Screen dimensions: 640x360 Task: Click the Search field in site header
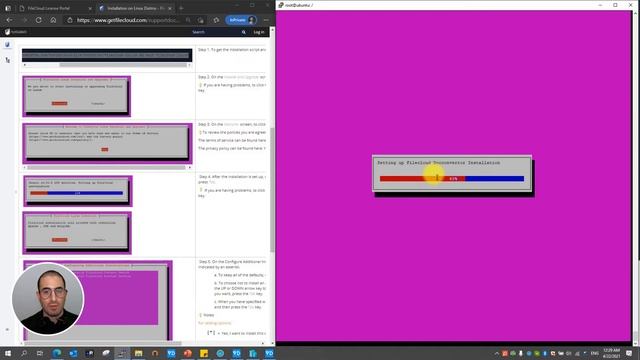pyautogui.click(x=216, y=32)
